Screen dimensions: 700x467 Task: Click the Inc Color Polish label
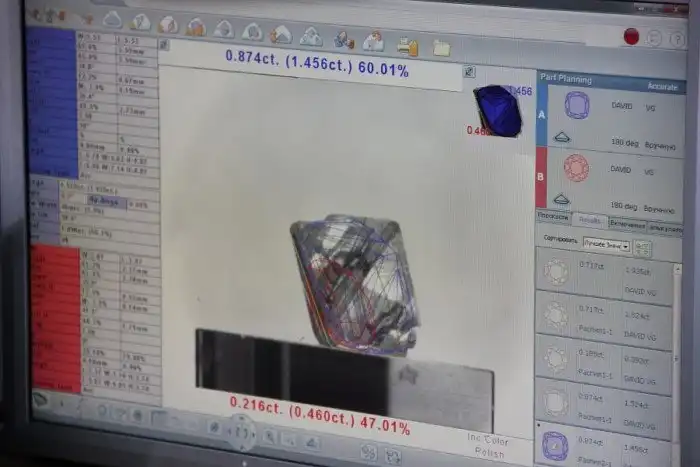[x=488, y=444]
